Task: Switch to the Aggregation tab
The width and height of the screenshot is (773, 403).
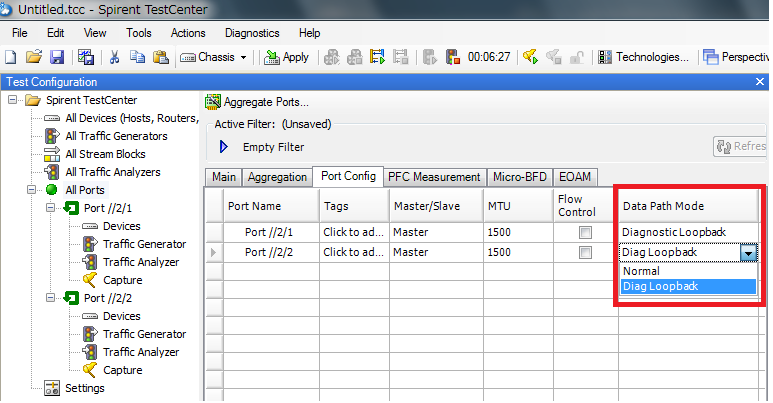Action: (x=277, y=177)
